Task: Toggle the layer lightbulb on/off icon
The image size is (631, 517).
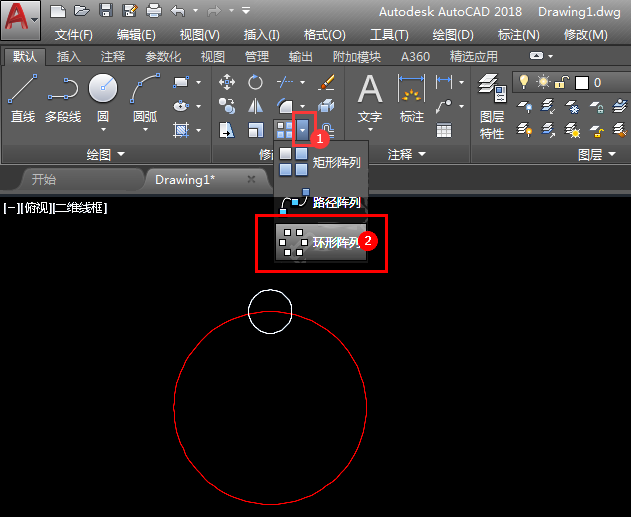Action: tap(524, 82)
